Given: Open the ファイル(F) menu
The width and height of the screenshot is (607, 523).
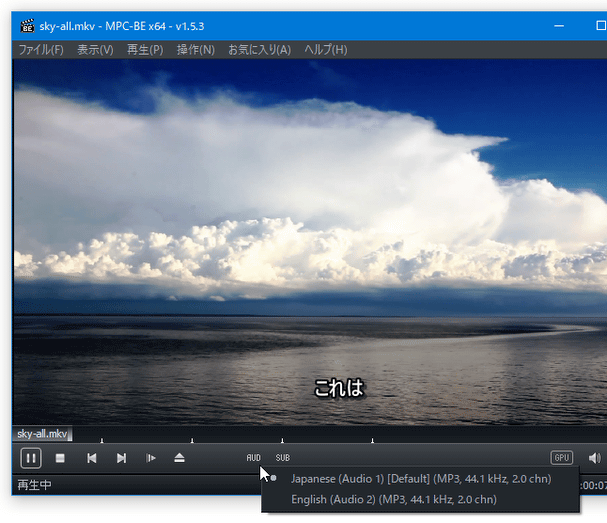Looking at the screenshot, I should tap(41, 50).
